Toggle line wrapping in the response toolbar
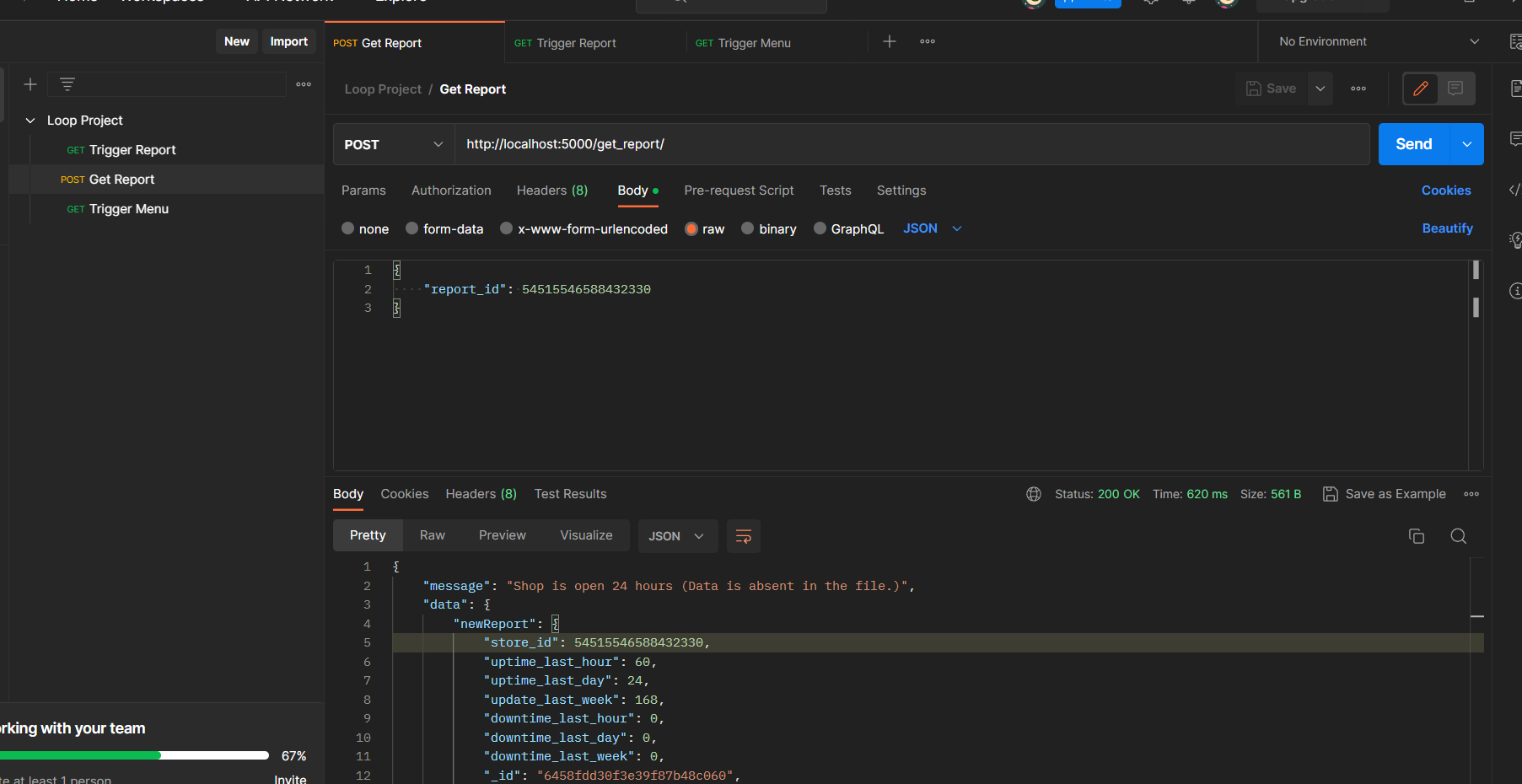The height and width of the screenshot is (784, 1522). pyautogui.click(x=743, y=536)
